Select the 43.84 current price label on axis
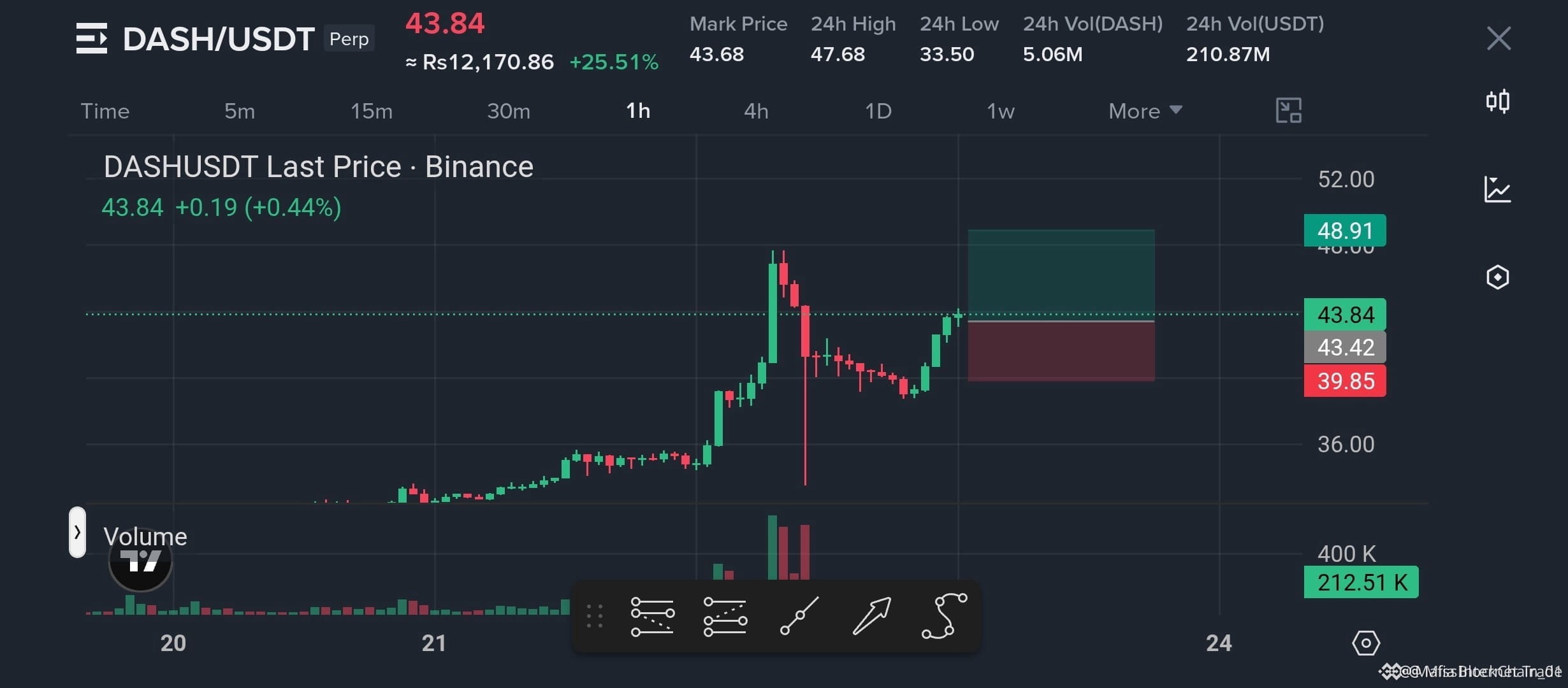Viewport: 1568px width, 688px height. point(1345,315)
